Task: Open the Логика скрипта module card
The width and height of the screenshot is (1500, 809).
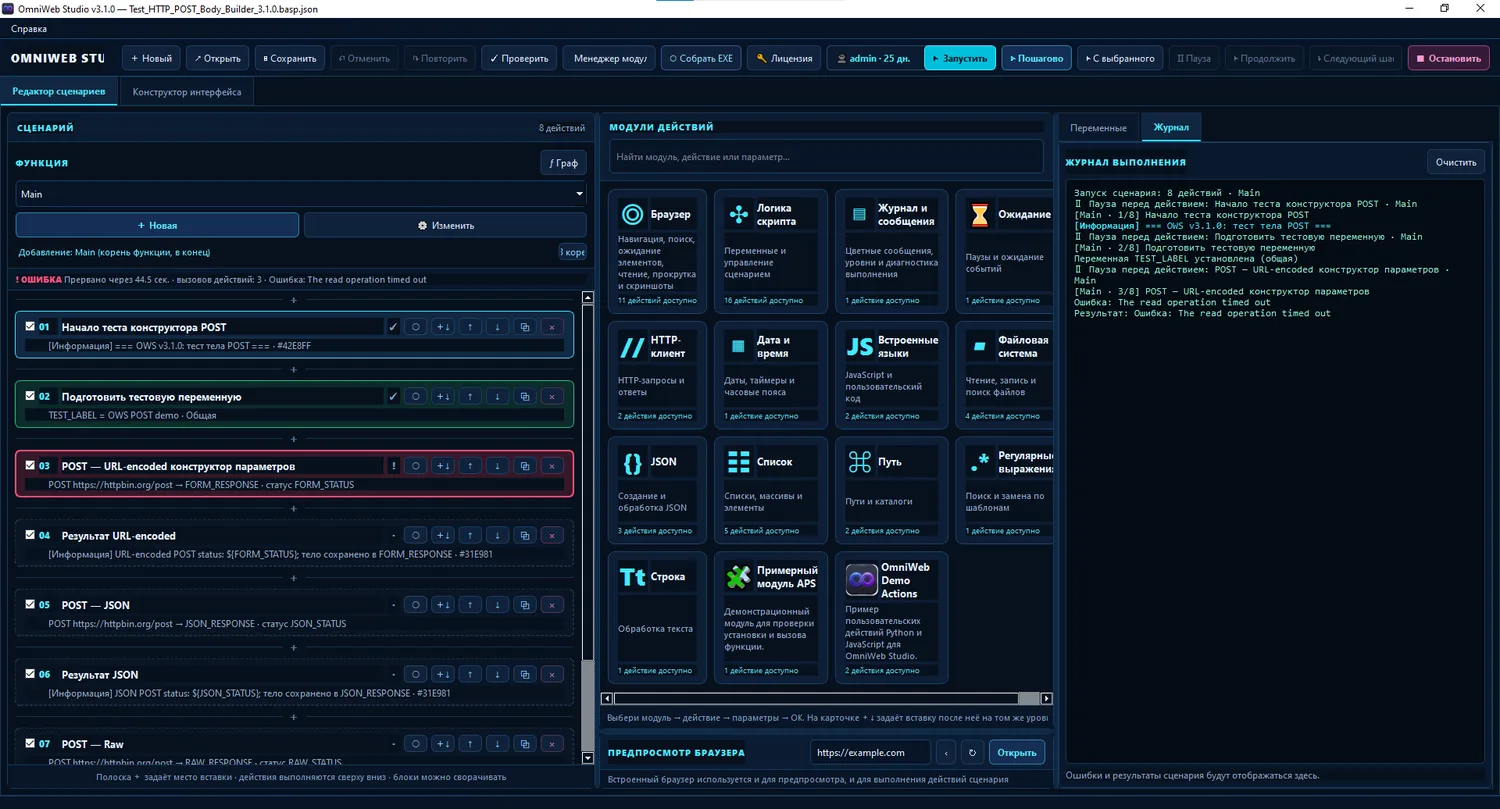Action: pyautogui.click(x=770, y=251)
